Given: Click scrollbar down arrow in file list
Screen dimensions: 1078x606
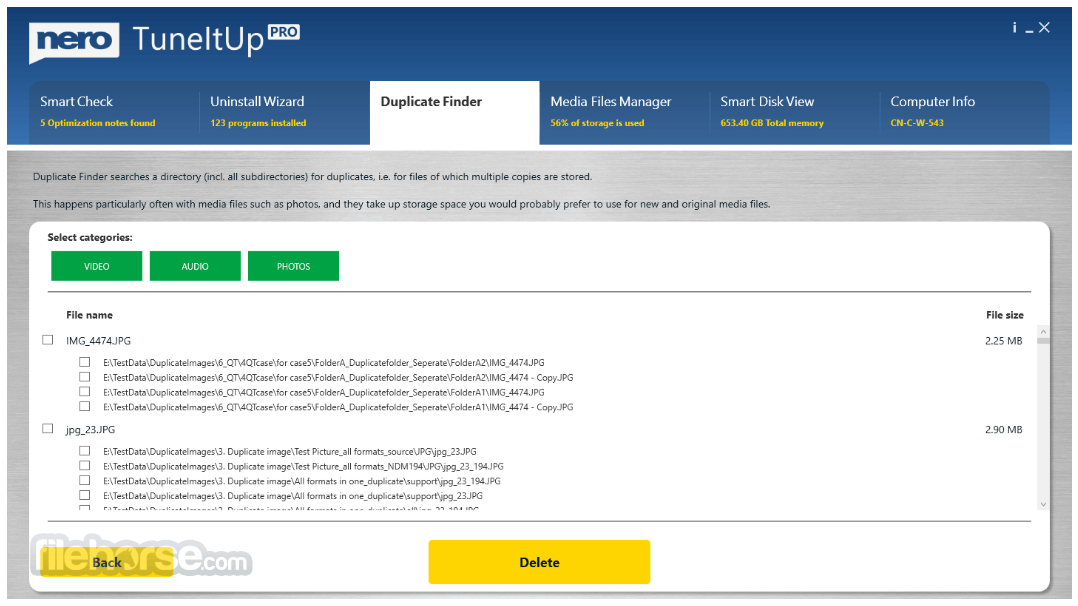Looking at the screenshot, I should pos(1043,504).
